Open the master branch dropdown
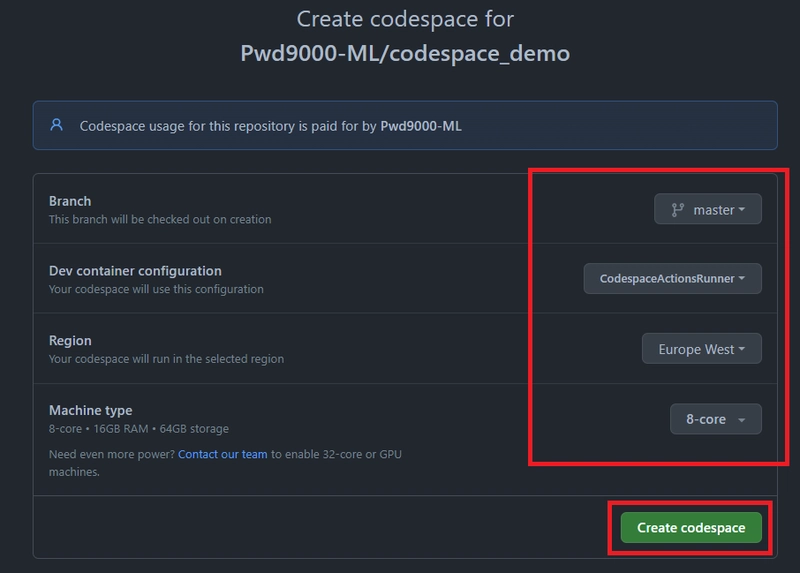 click(708, 210)
